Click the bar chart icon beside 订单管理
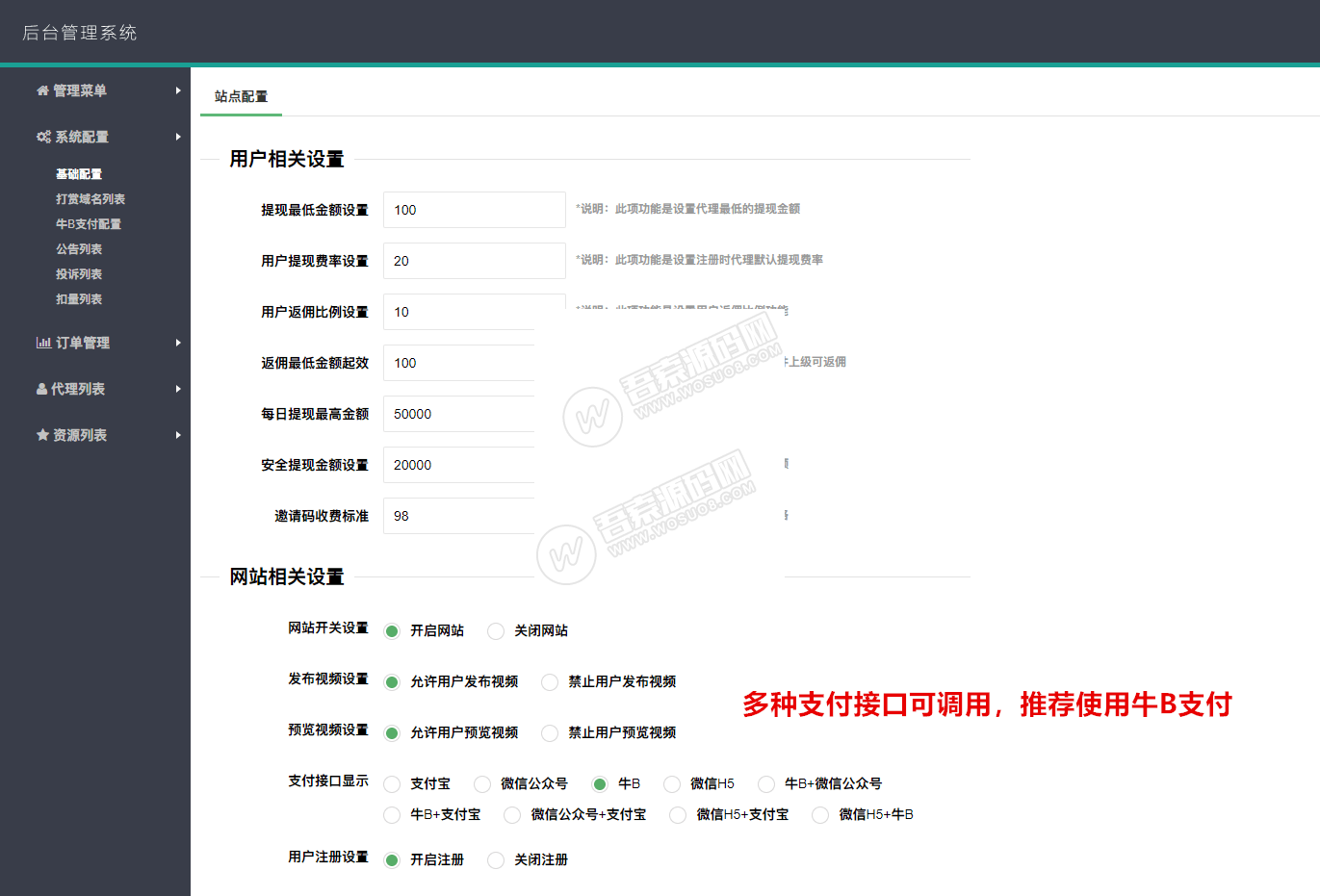Screen dimensions: 1320x896 [x=43, y=343]
